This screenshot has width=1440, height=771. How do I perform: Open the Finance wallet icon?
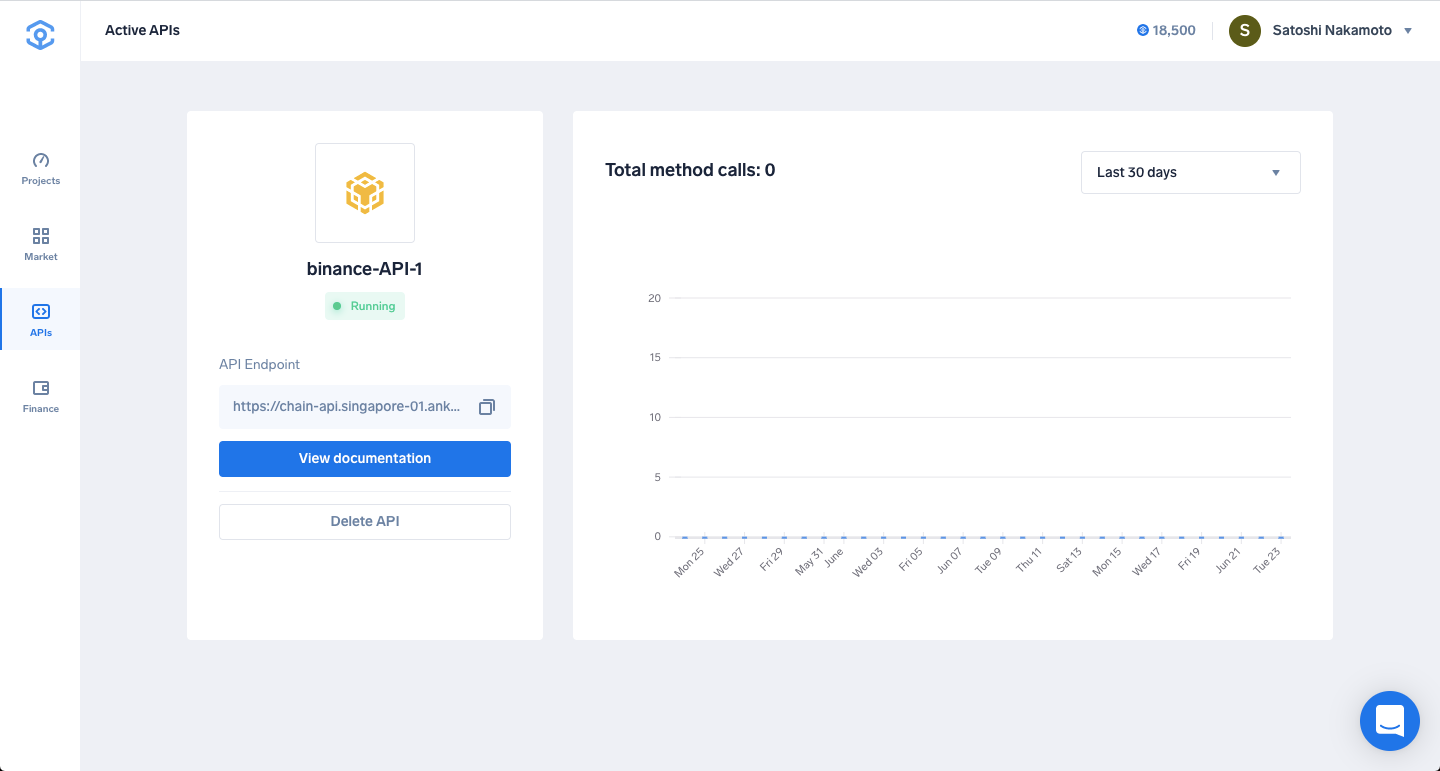[41, 388]
